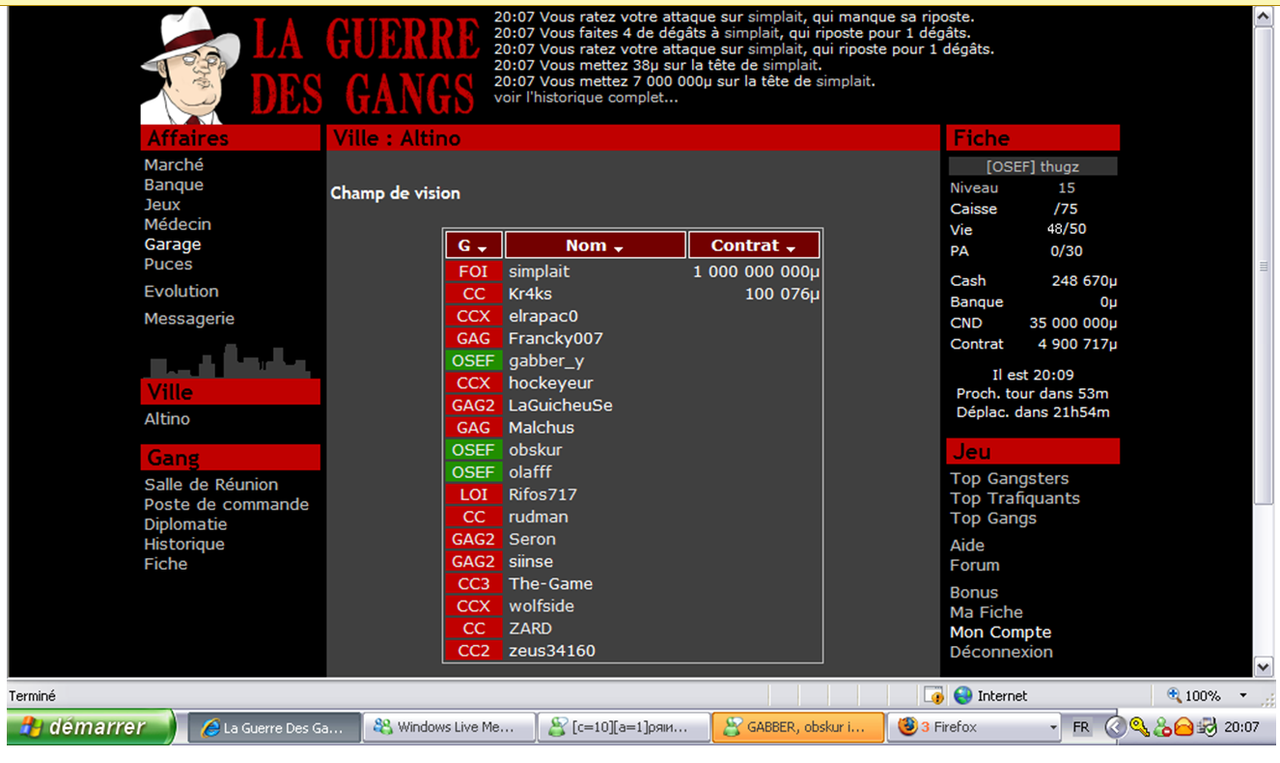The height and width of the screenshot is (763, 1280).
Task: Expand hidden icons with the tray chevron
Action: coord(1115,727)
